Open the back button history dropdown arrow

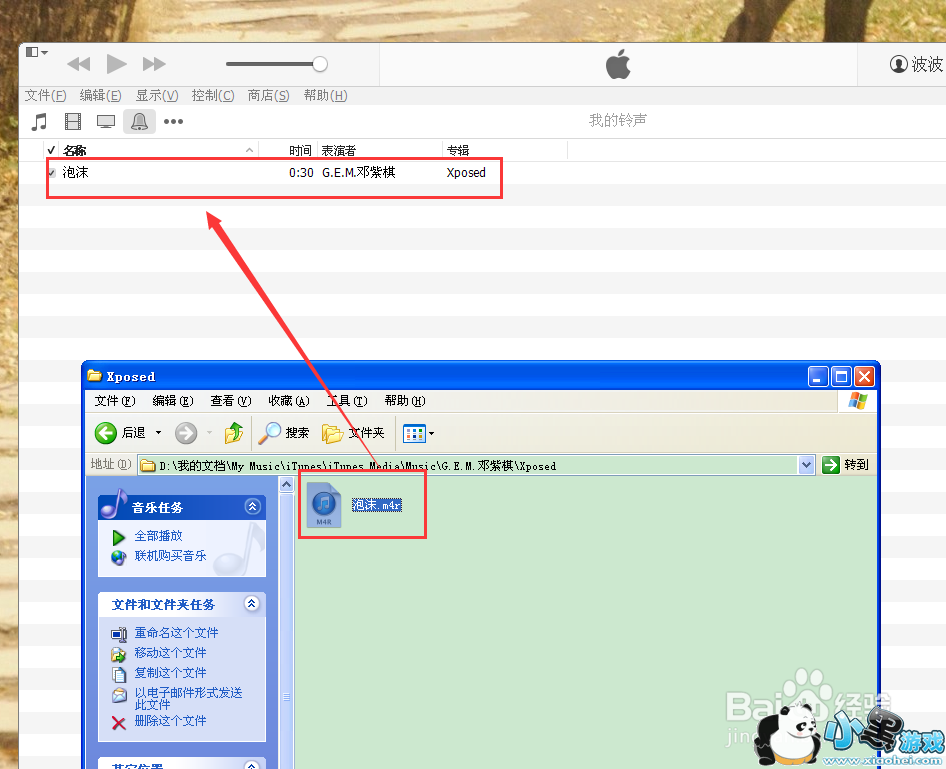[158, 433]
